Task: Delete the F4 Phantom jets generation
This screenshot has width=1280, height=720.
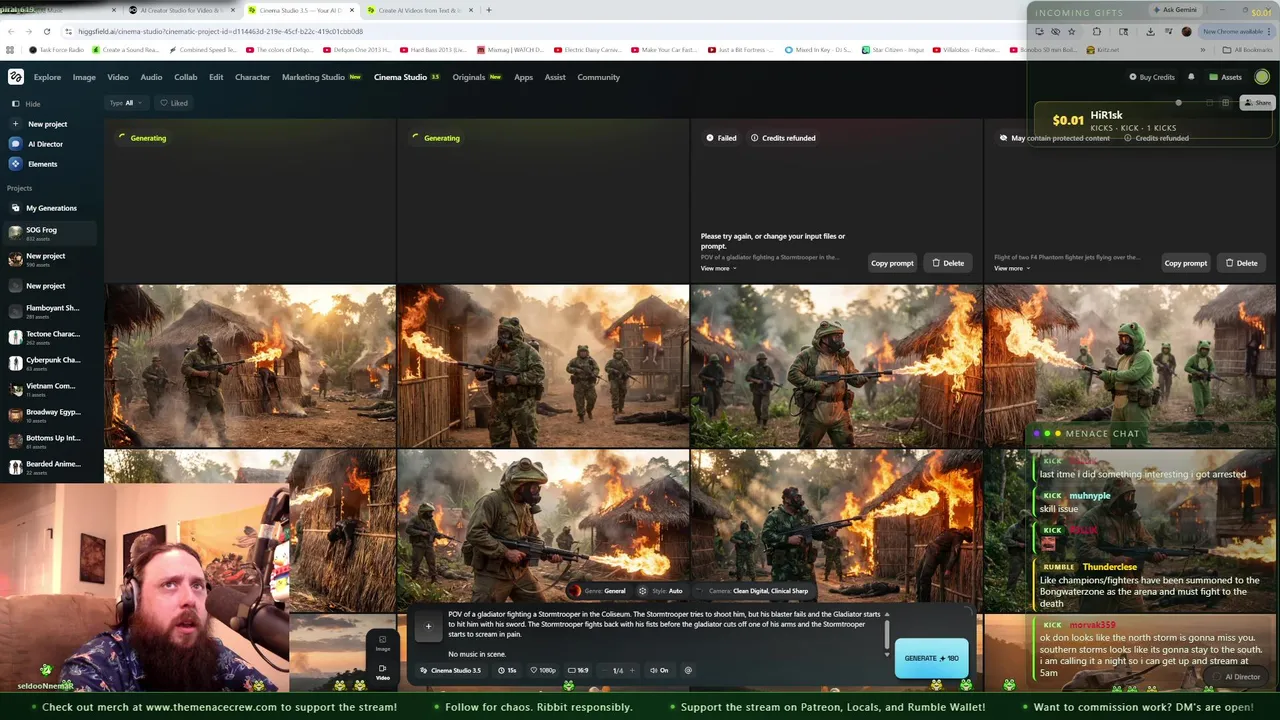Action: tap(1241, 263)
